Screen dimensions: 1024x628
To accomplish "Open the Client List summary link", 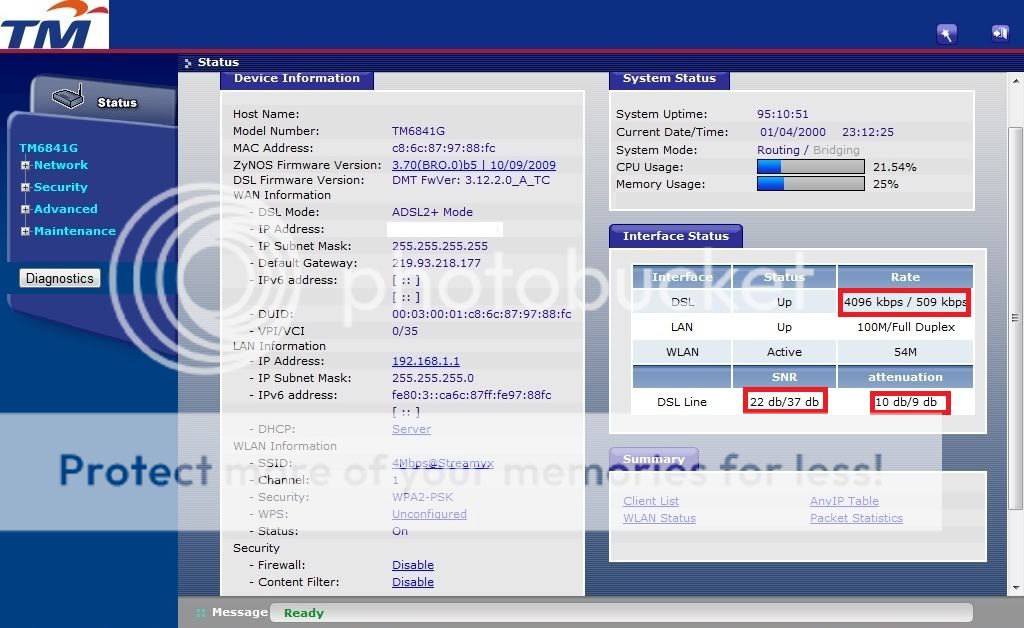I will tap(650, 501).
